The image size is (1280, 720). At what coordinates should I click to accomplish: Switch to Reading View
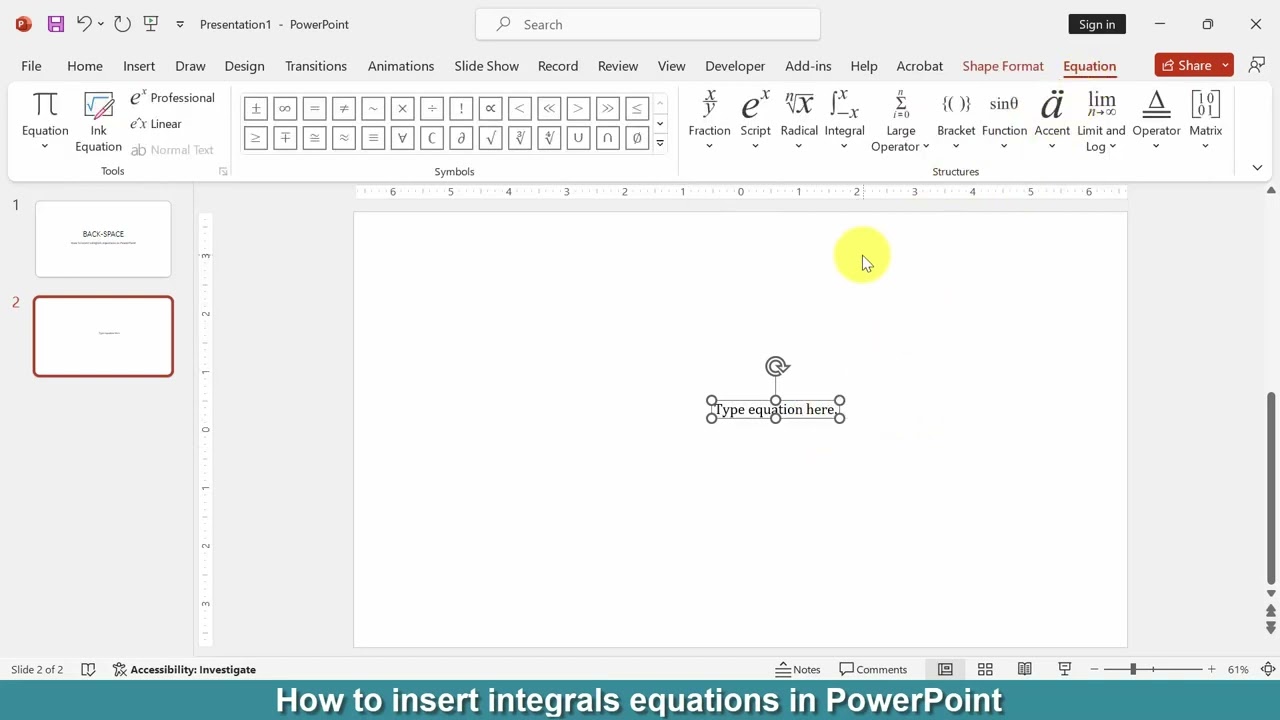click(1025, 669)
